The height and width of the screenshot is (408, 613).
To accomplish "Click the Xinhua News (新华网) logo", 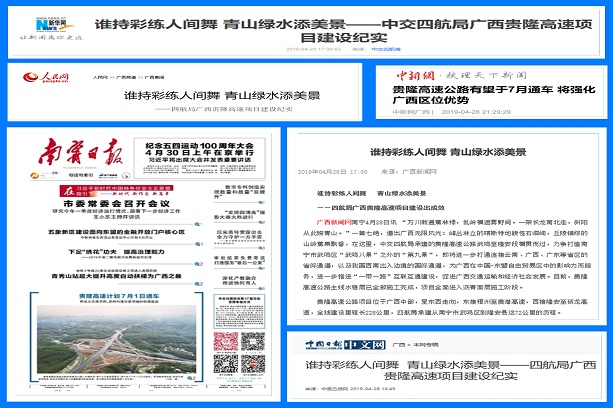I will click(x=54, y=25).
